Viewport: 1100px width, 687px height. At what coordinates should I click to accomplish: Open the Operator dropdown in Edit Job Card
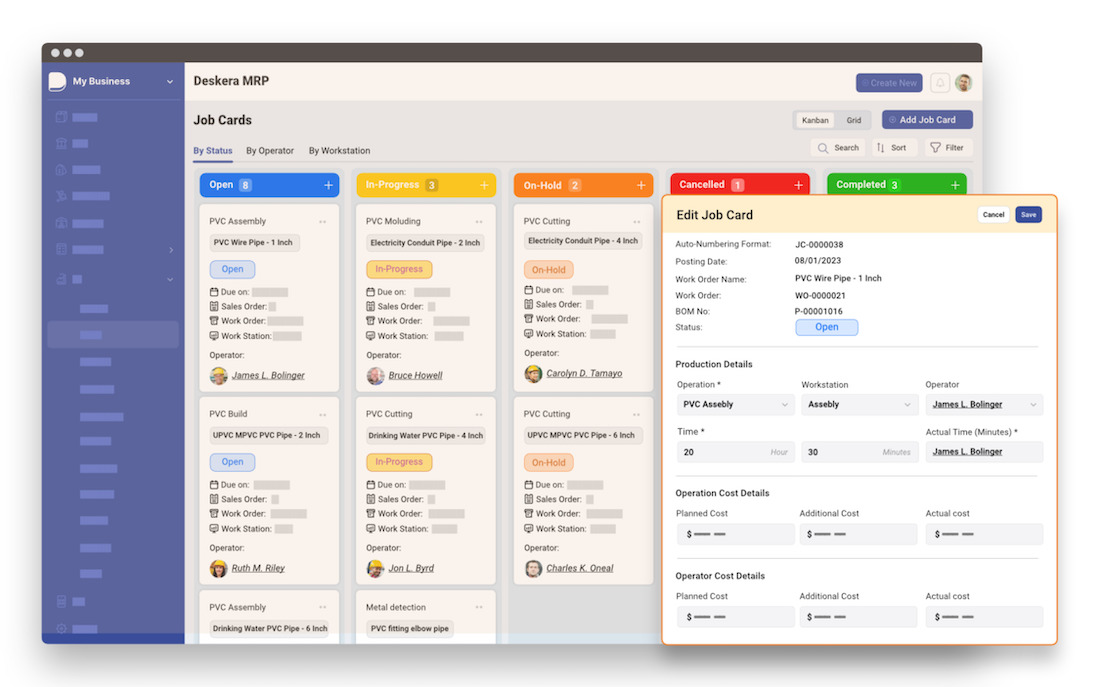point(984,405)
